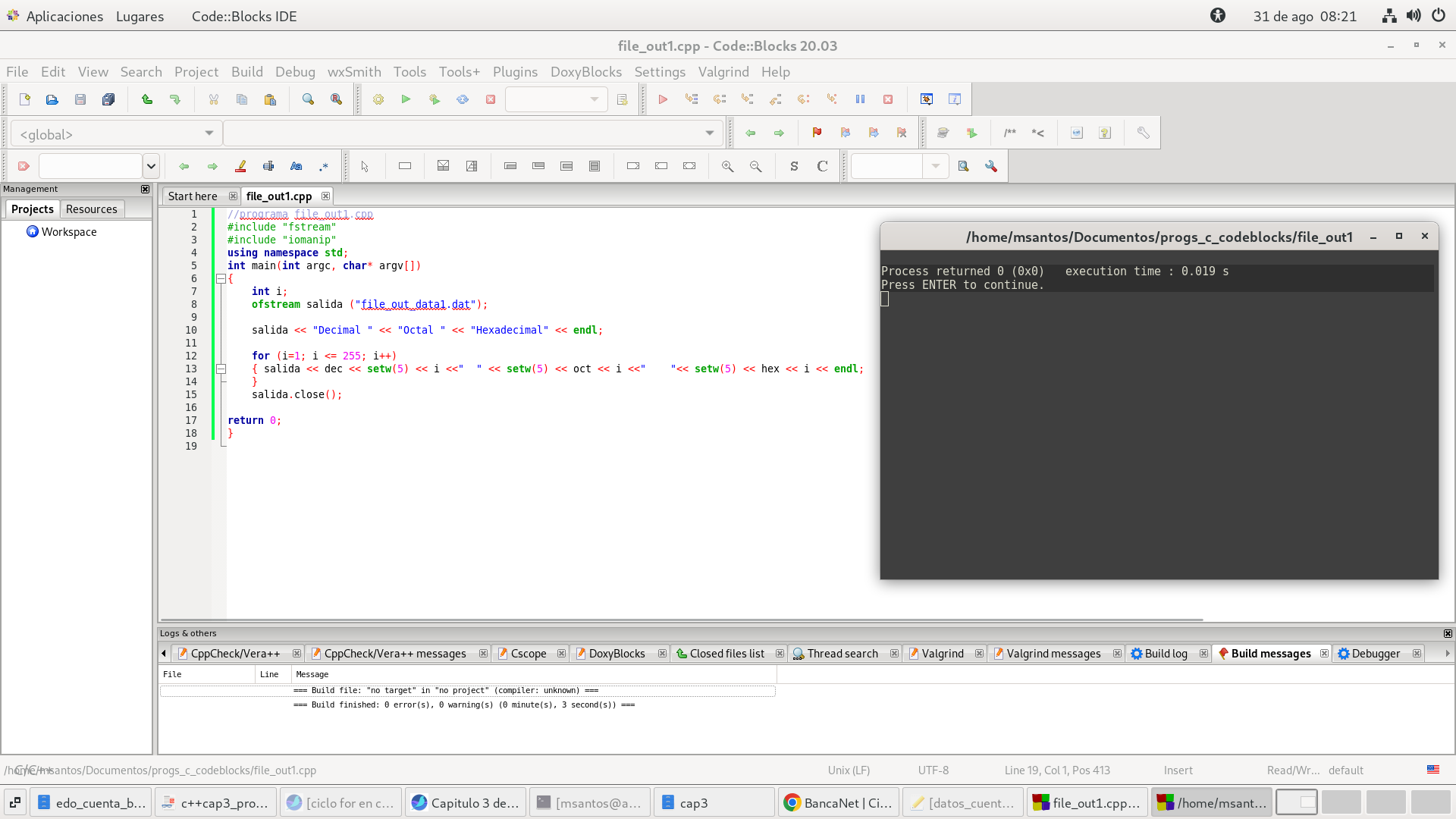Toggle Highlight search occurrences option

[240, 166]
